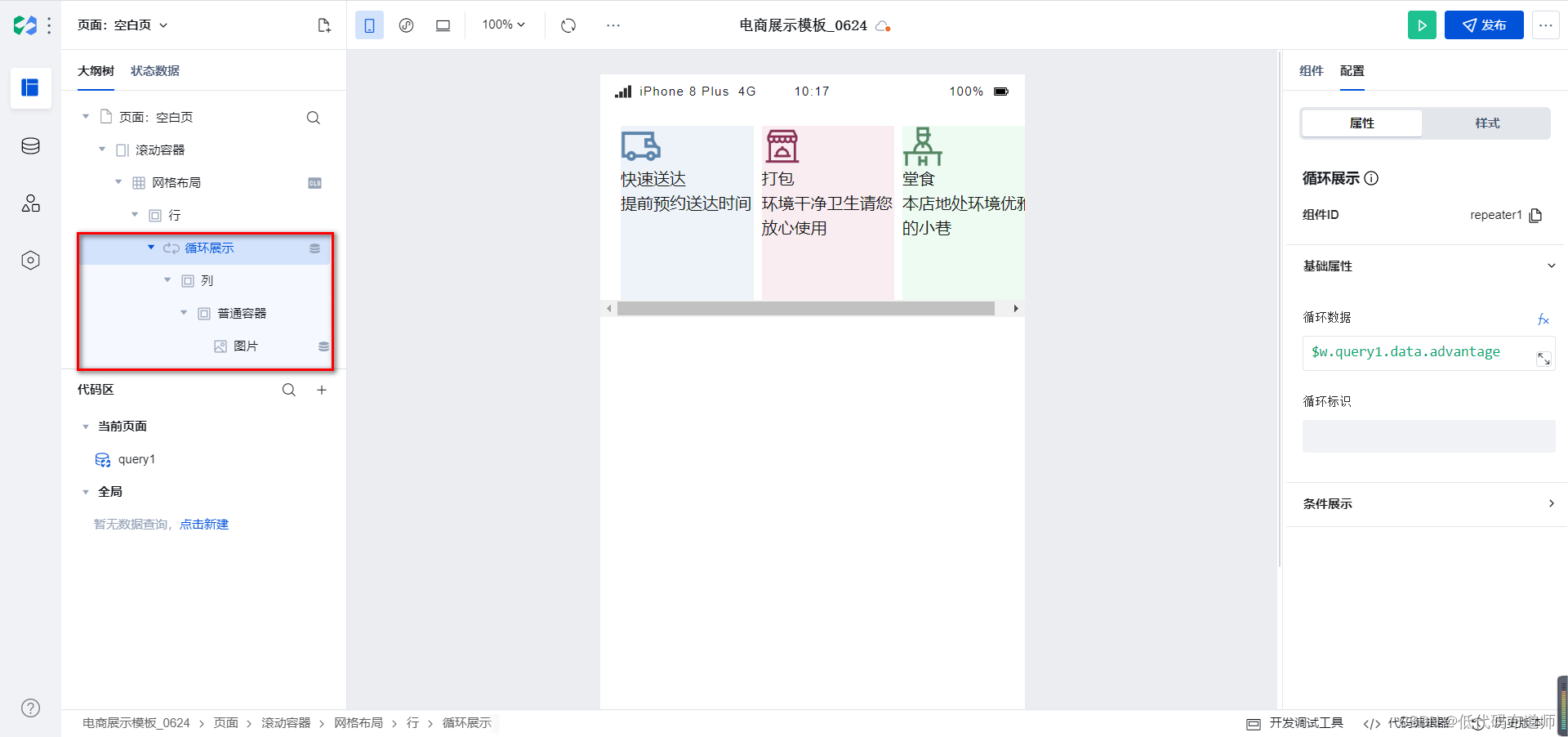
Task: Collapse the 页面: 空白页 tree node
Action: point(86,117)
